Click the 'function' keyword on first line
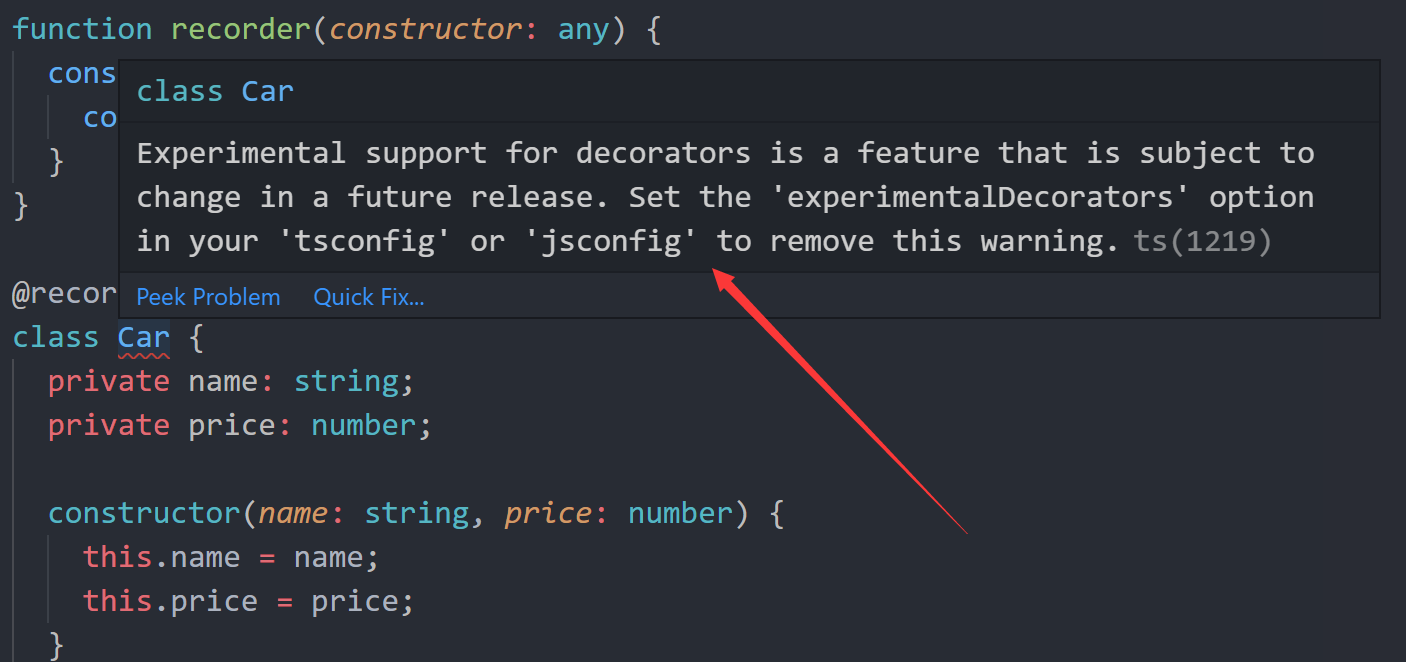The width and height of the screenshot is (1406, 662). (82, 29)
